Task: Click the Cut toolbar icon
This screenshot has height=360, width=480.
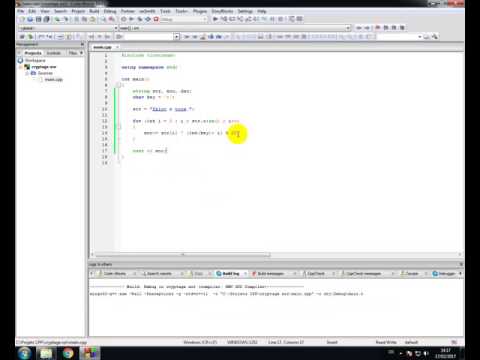Action: click(77, 19)
